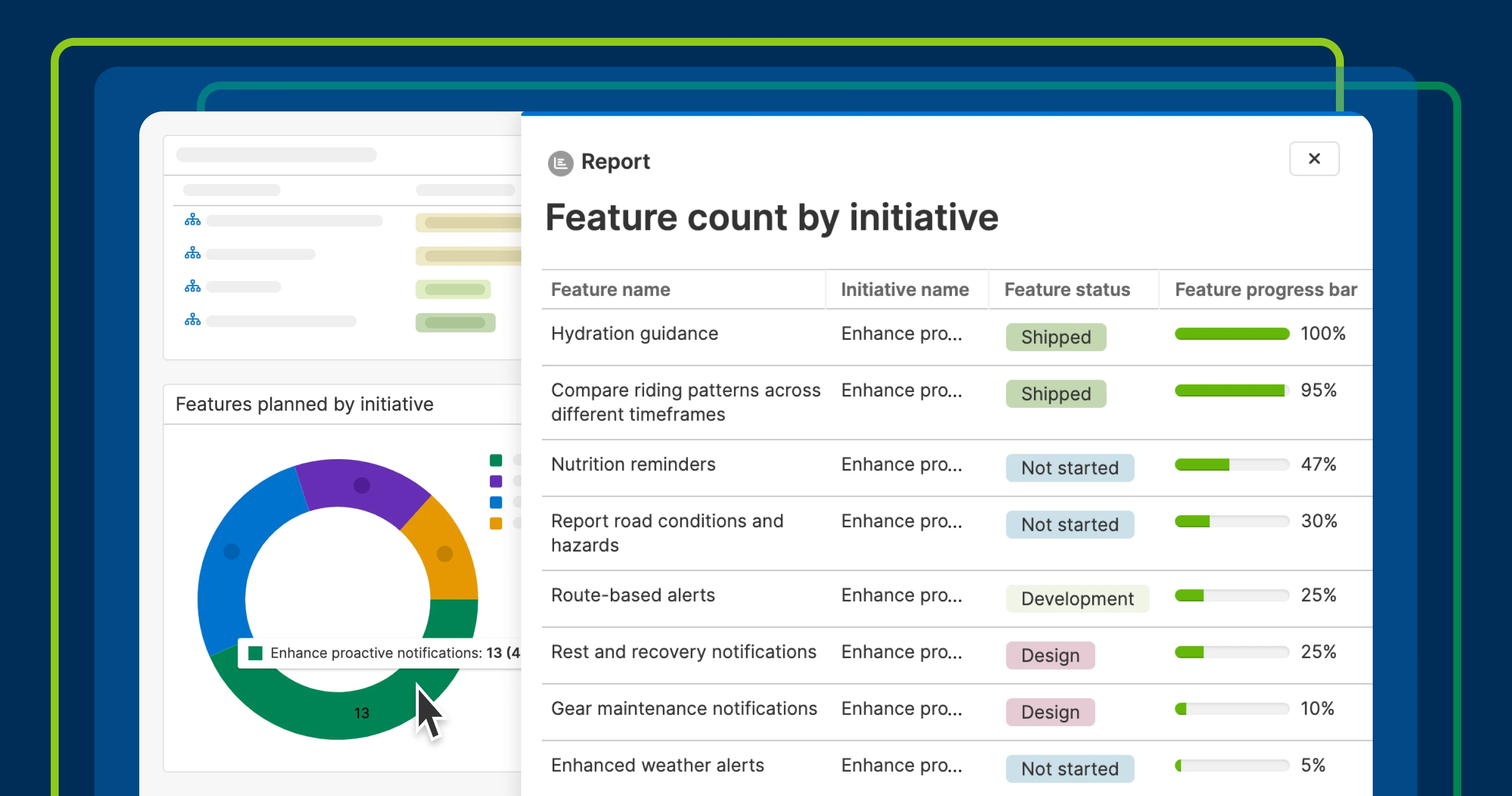
Task: Select the Development pill on Route-based alerts
Action: pos(1077,598)
